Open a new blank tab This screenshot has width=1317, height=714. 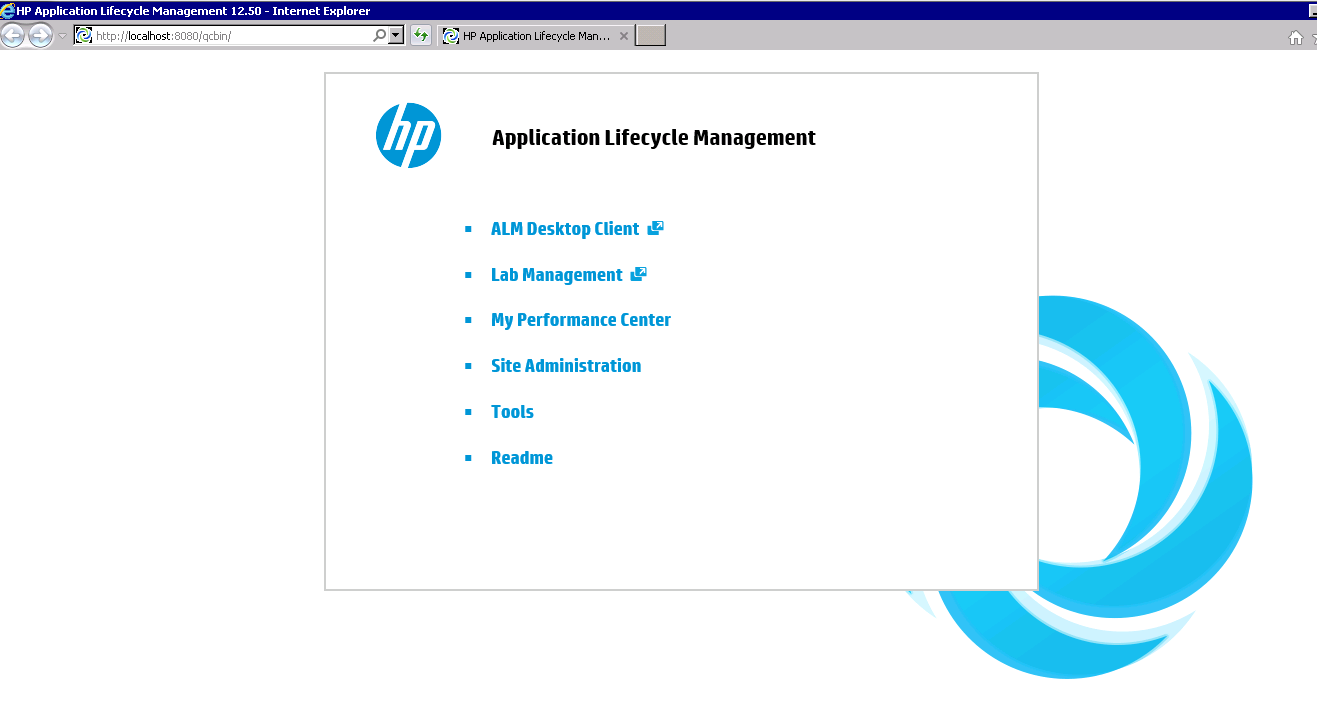click(x=651, y=36)
